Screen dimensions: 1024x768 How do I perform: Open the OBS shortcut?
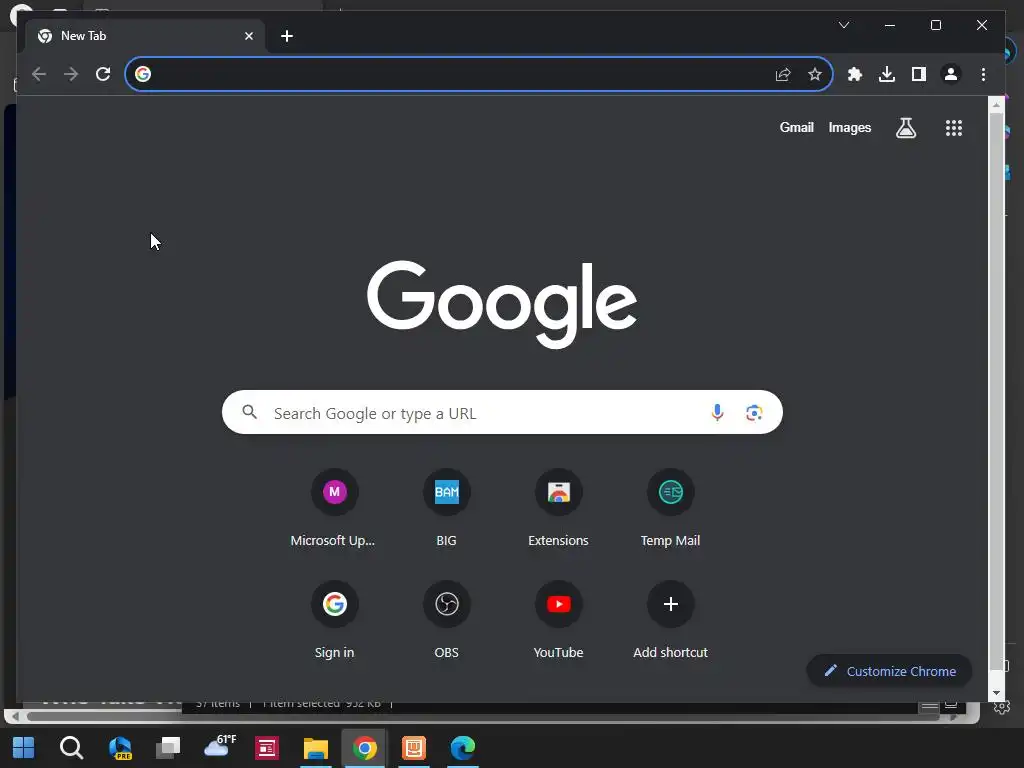pos(446,621)
